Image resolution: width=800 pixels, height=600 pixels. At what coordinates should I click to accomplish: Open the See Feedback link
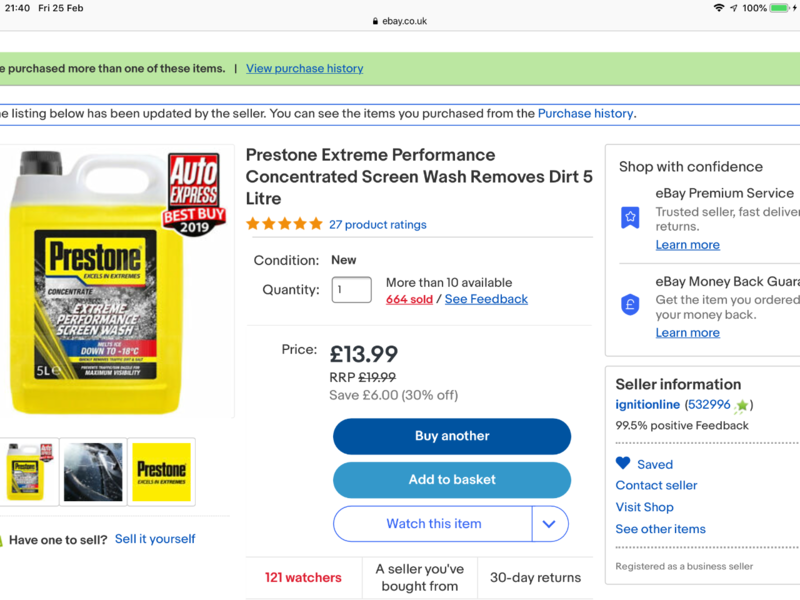point(486,299)
